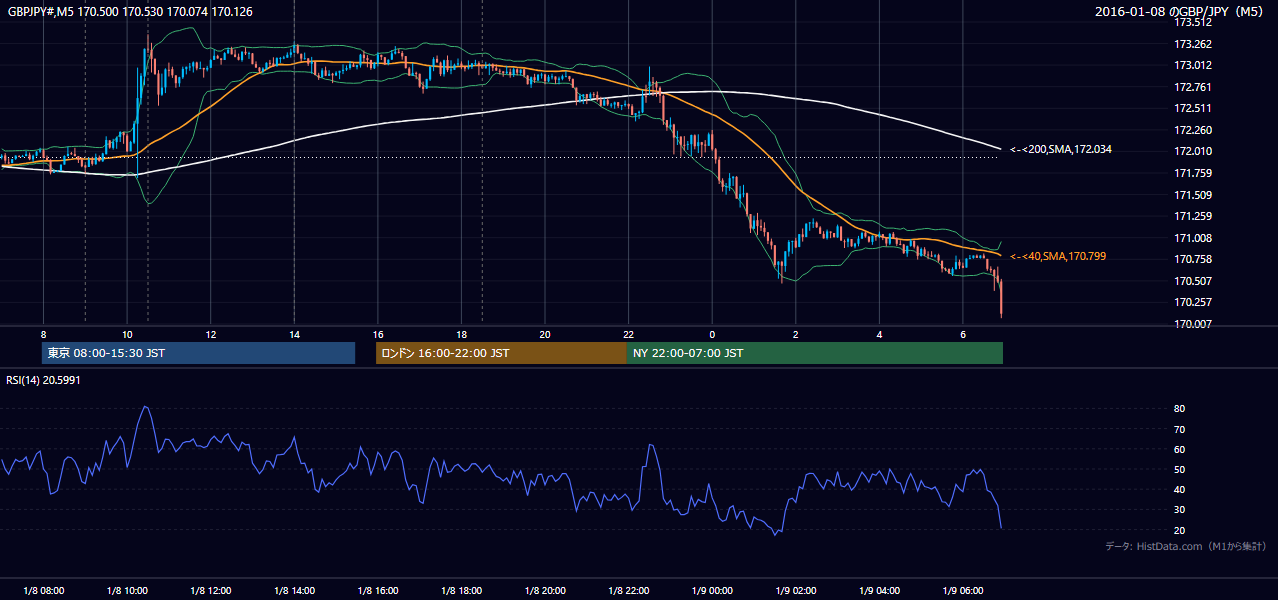The height and width of the screenshot is (600, 1278).
Task: Click hour tick 16 on chart time axis
Action: click(378, 334)
